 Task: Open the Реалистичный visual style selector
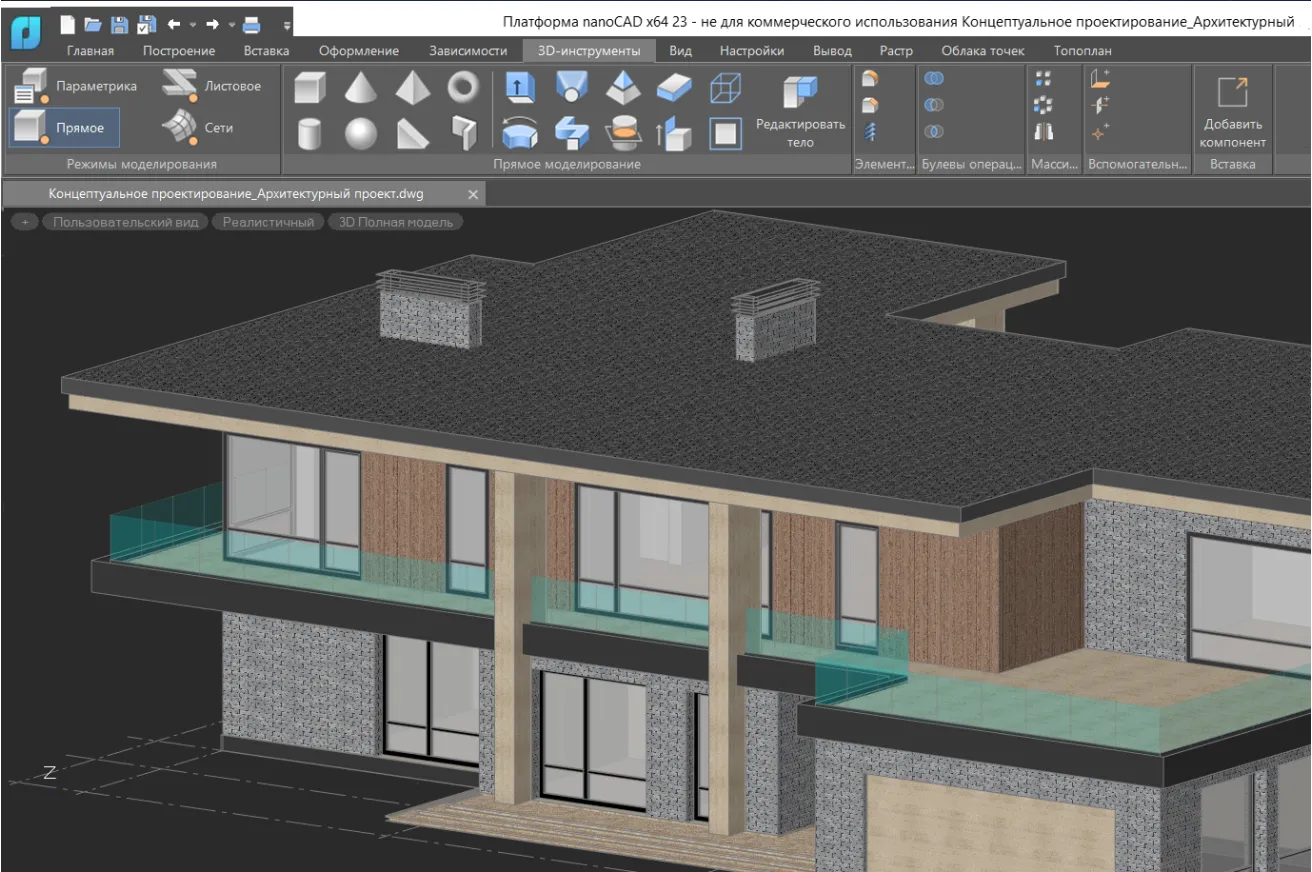268,222
